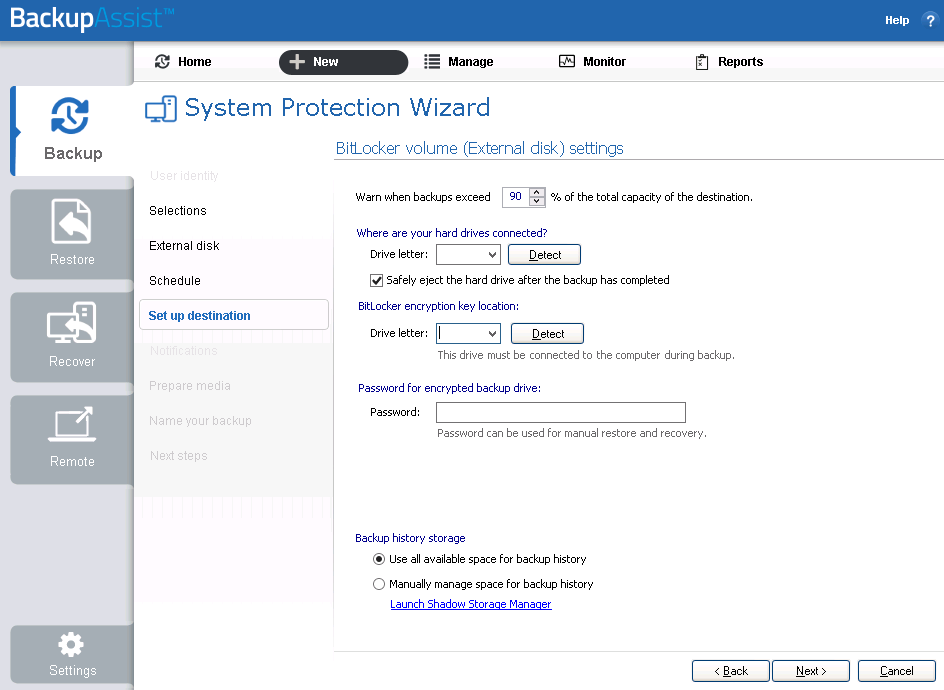This screenshot has height=690, width=944.
Task: Click Detect for hard drive connection
Action: click(x=545, y=255)
